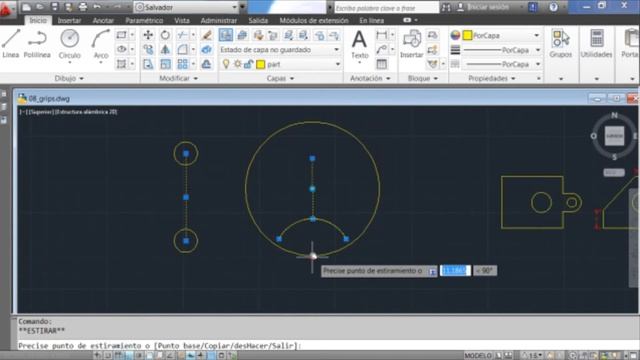The image size is (640, 360).
Task: Select the Polilínea tool
Action: (37, 44)
